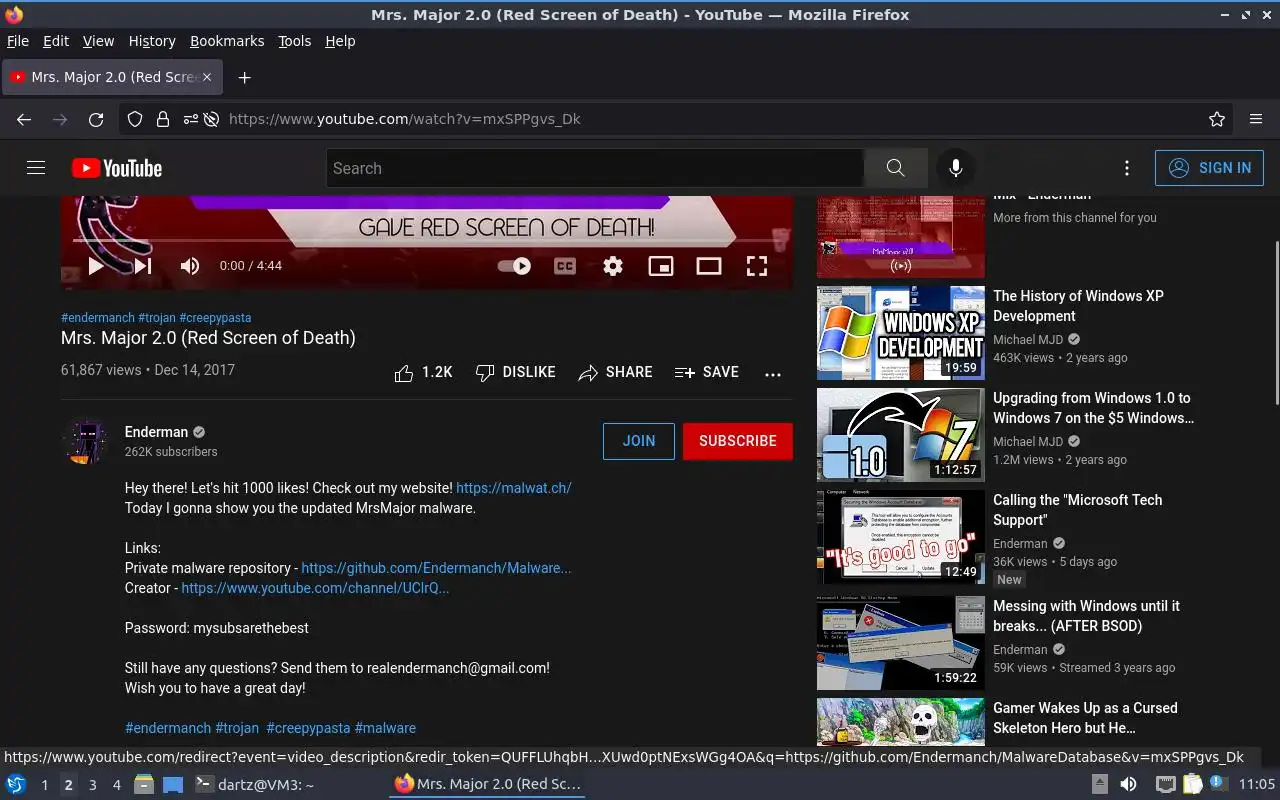Click #malware hashtag in description

point(385,728)
